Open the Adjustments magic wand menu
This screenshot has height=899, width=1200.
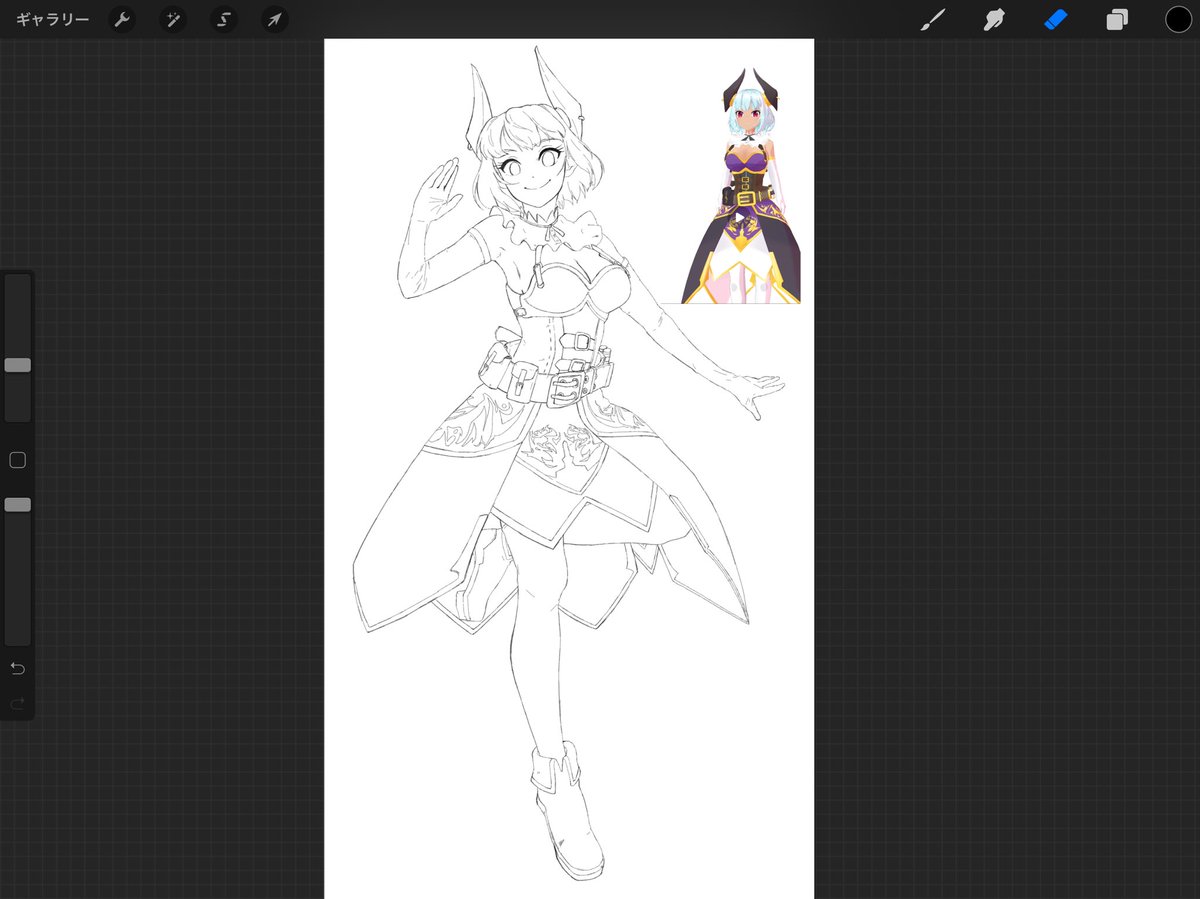point(173,20)
